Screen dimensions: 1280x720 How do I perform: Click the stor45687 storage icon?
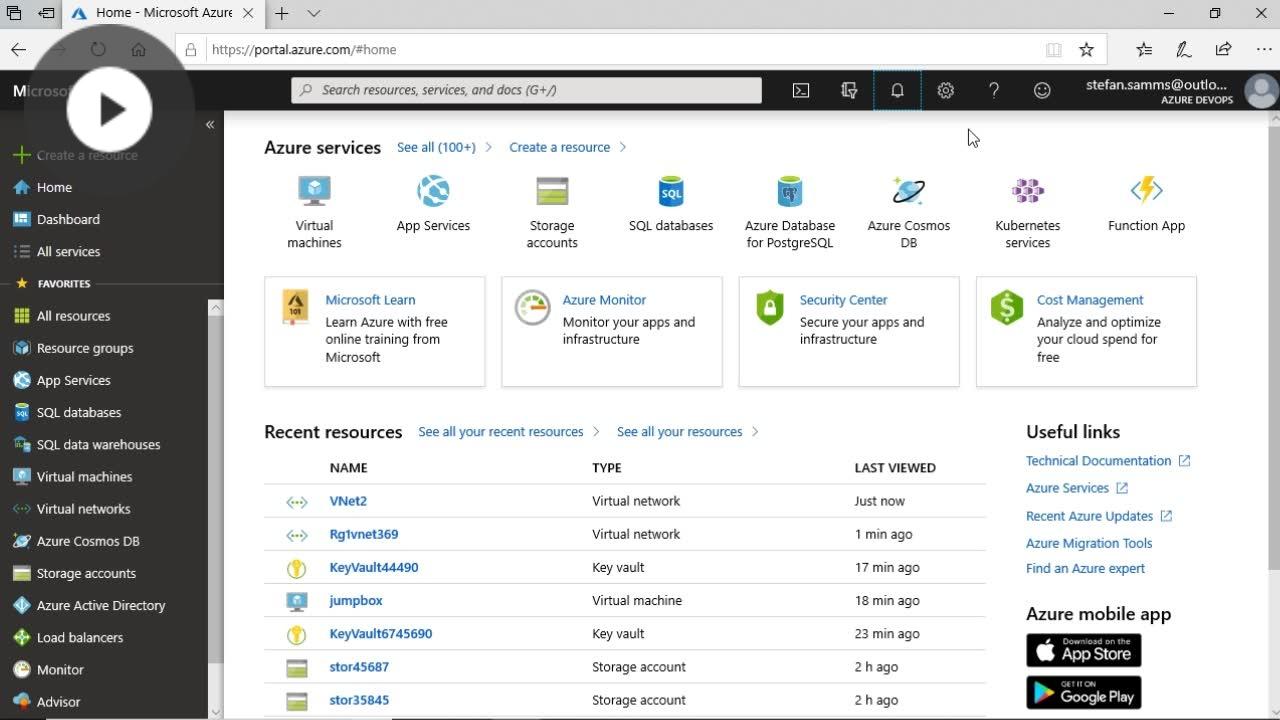click(x=296, y=667)
